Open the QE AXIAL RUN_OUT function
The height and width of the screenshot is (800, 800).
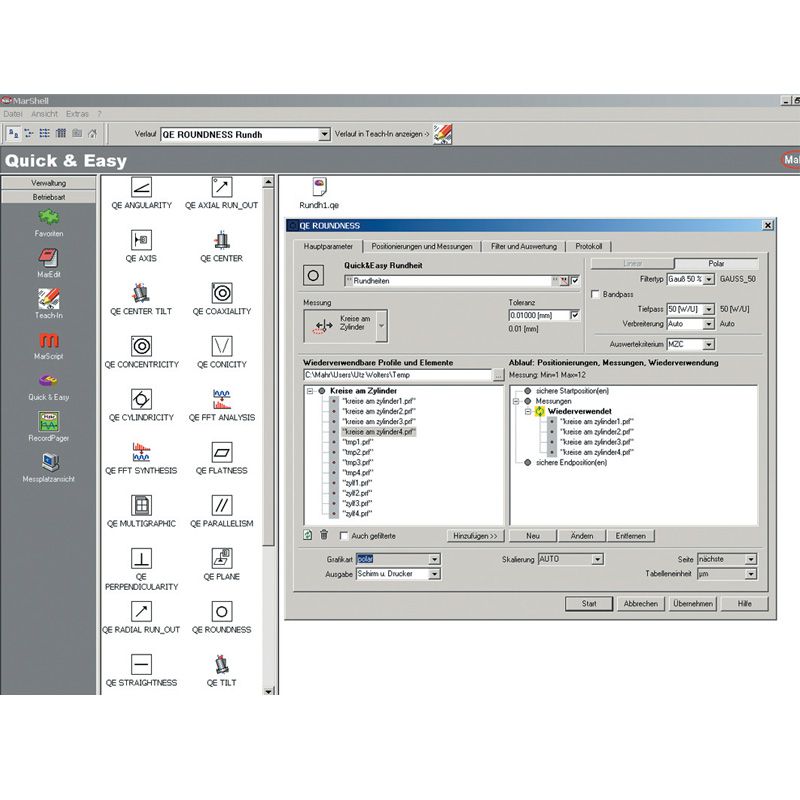tap(221, 188)
